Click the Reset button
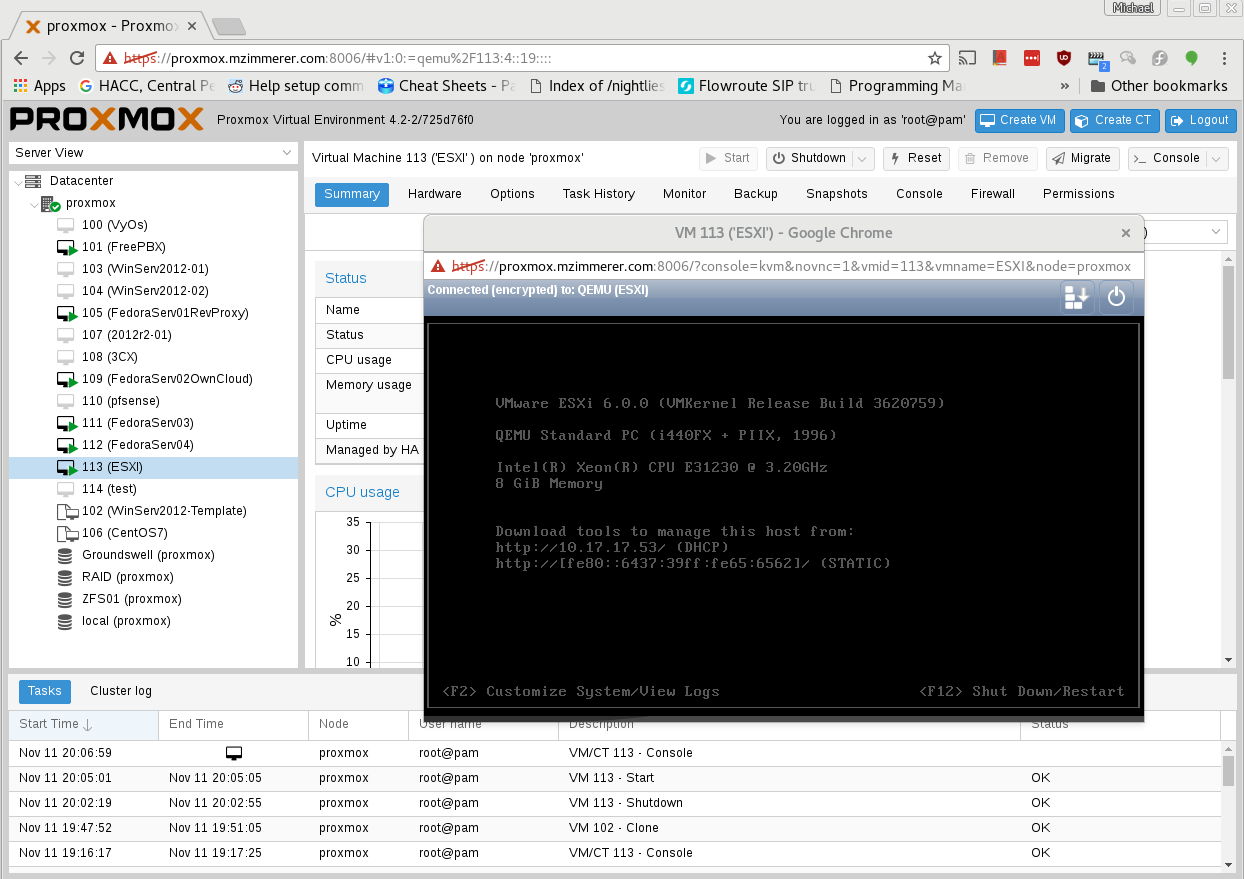This screenshot has height=879, width=1244. [x=916, y=158]
